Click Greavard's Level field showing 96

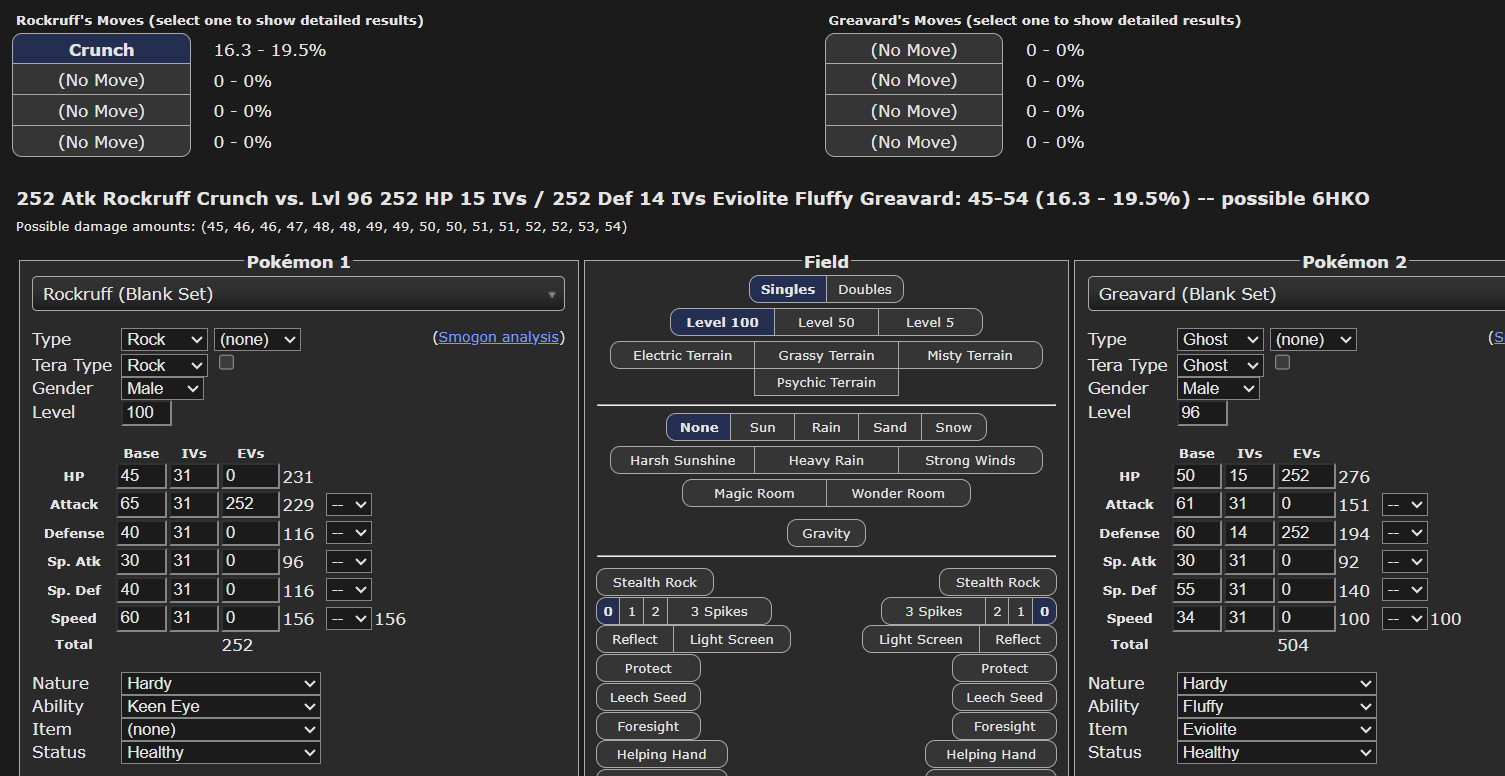1202,413
